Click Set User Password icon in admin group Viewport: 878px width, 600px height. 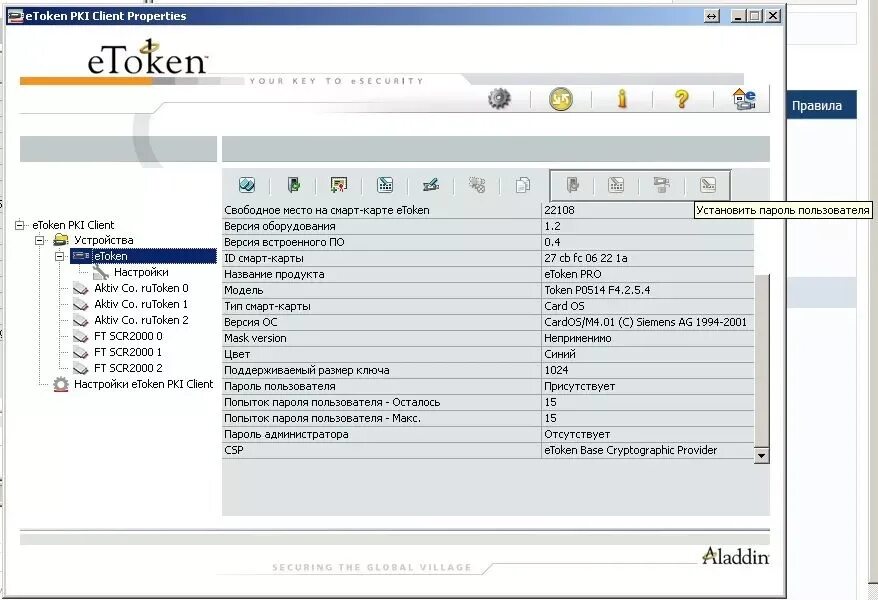708,185
